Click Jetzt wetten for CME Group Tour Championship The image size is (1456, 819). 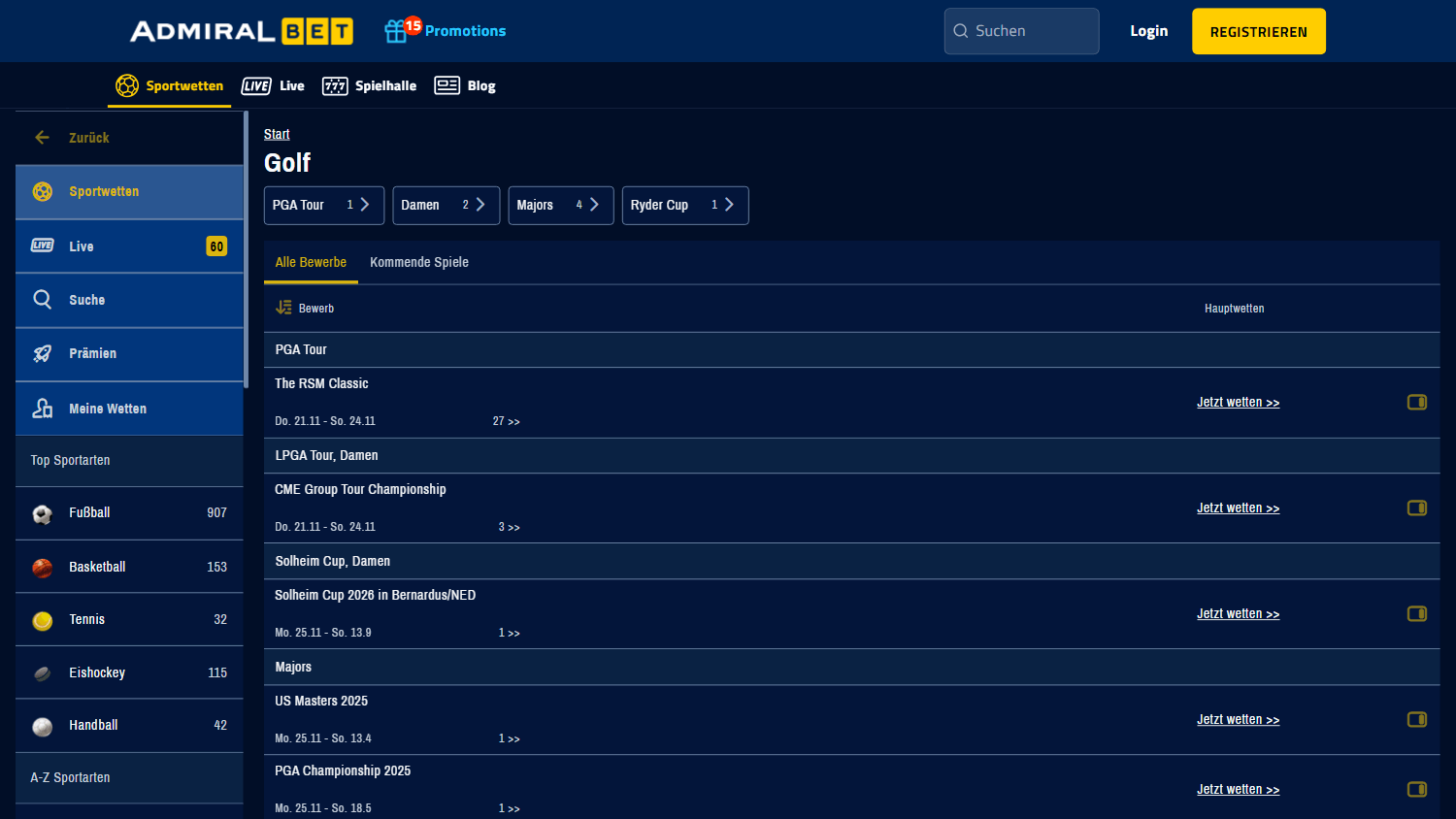(x=1239, y=508)
